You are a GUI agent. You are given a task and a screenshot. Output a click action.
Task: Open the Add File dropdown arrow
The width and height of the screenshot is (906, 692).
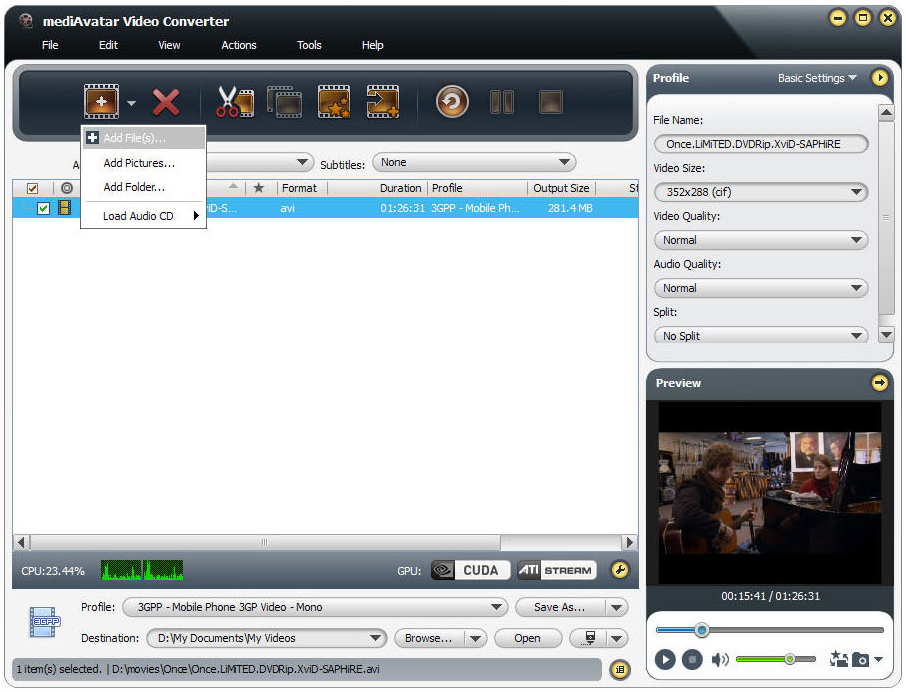131,103
